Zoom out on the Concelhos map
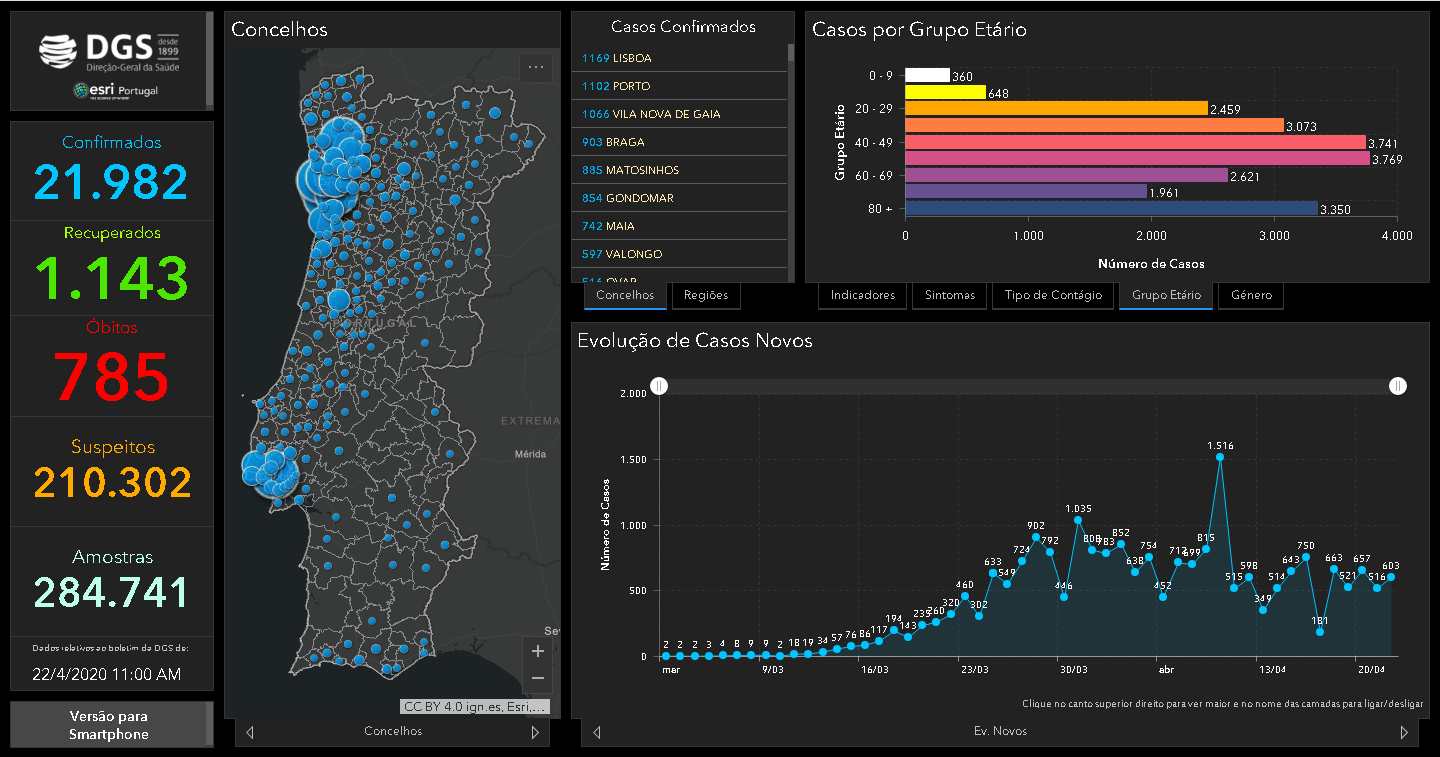This screenshot has width=1440, height=757. click(x=537, y=678)
